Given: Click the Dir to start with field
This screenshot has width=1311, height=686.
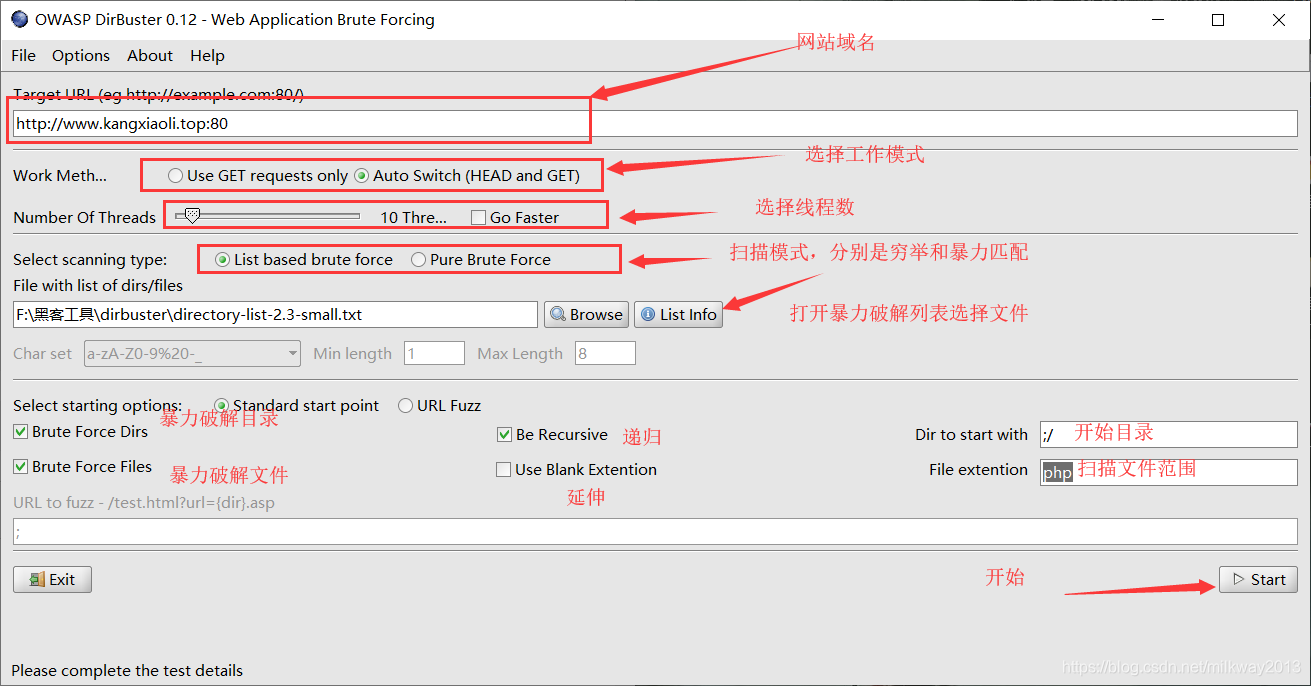Looking at the screenshot, I should 1168,435.
